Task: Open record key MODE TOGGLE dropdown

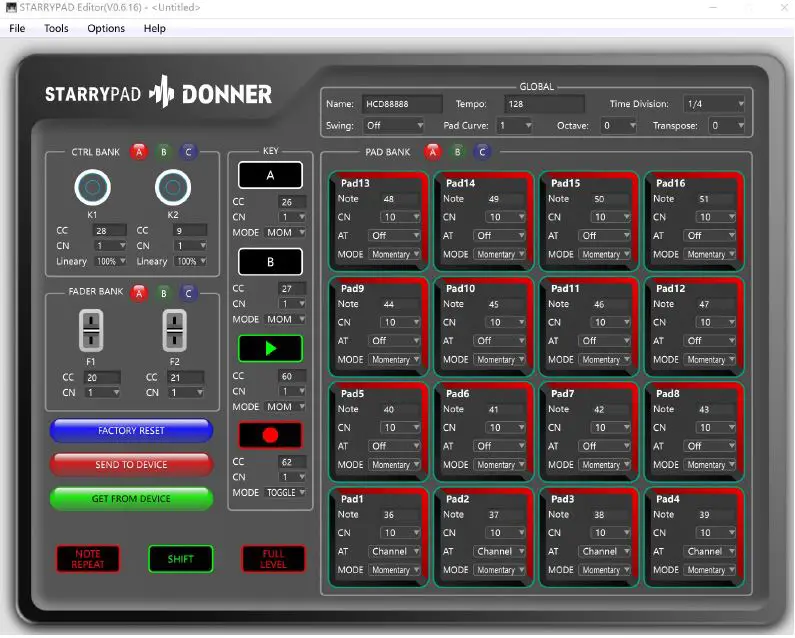Action: point(285,492)
